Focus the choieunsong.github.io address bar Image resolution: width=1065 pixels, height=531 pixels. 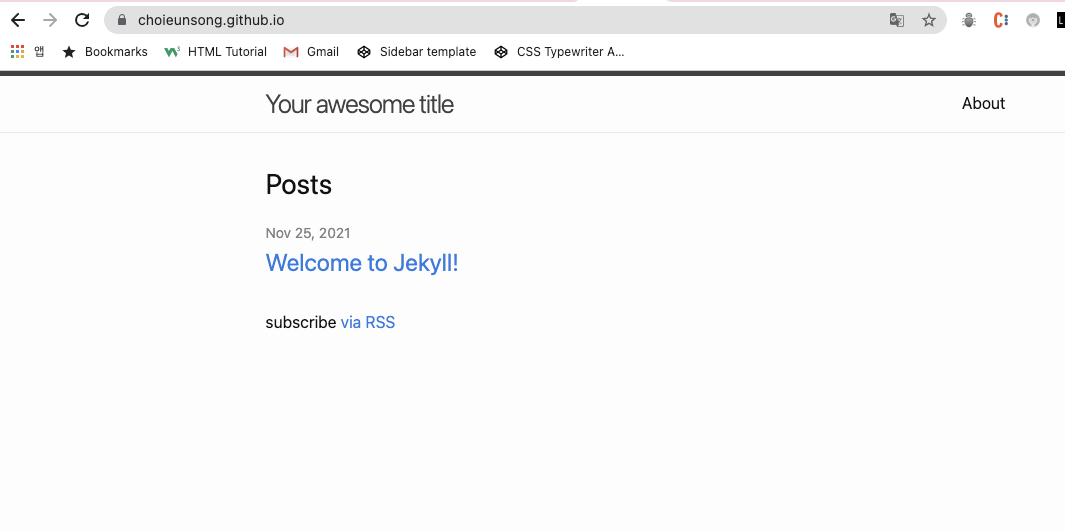(x=503, y=20)
